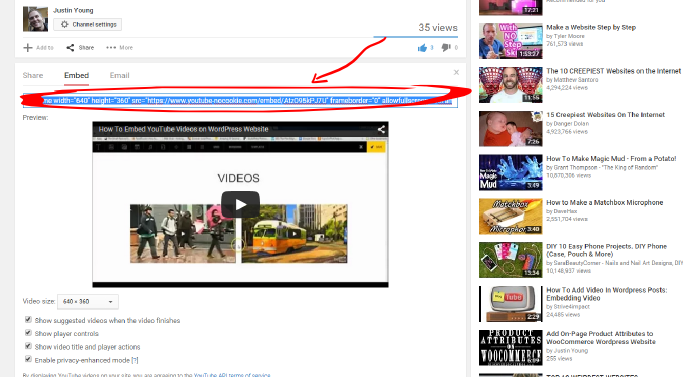688x377 pixels.
Task: Click the Share arrow icon
Action: point(70,47)
